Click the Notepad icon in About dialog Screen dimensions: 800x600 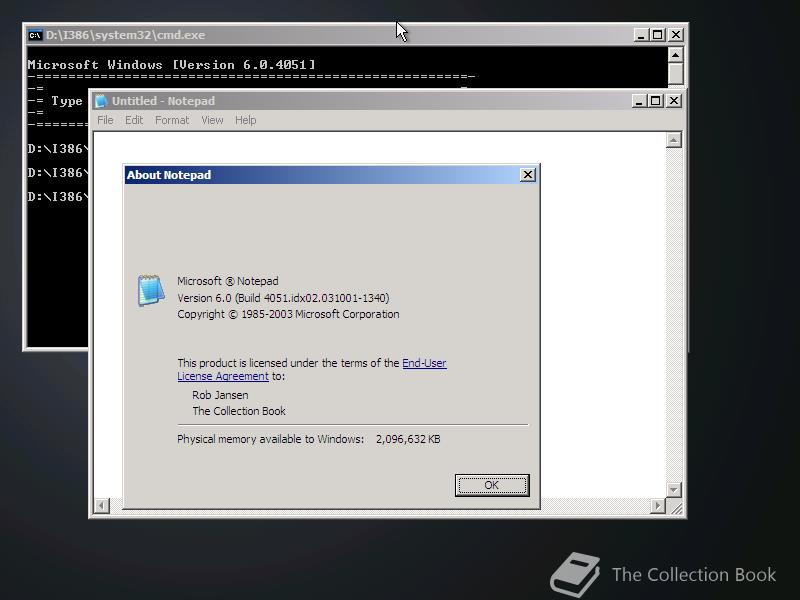click(x=151, y=290)
